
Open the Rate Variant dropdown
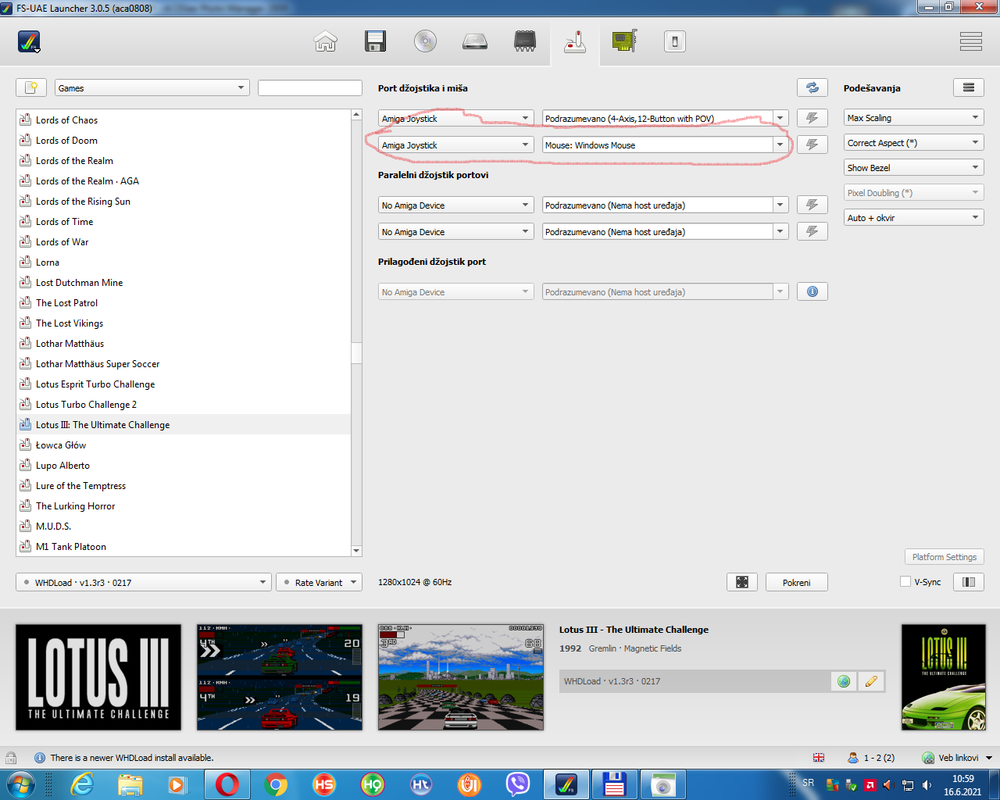(x=319, y=582)
